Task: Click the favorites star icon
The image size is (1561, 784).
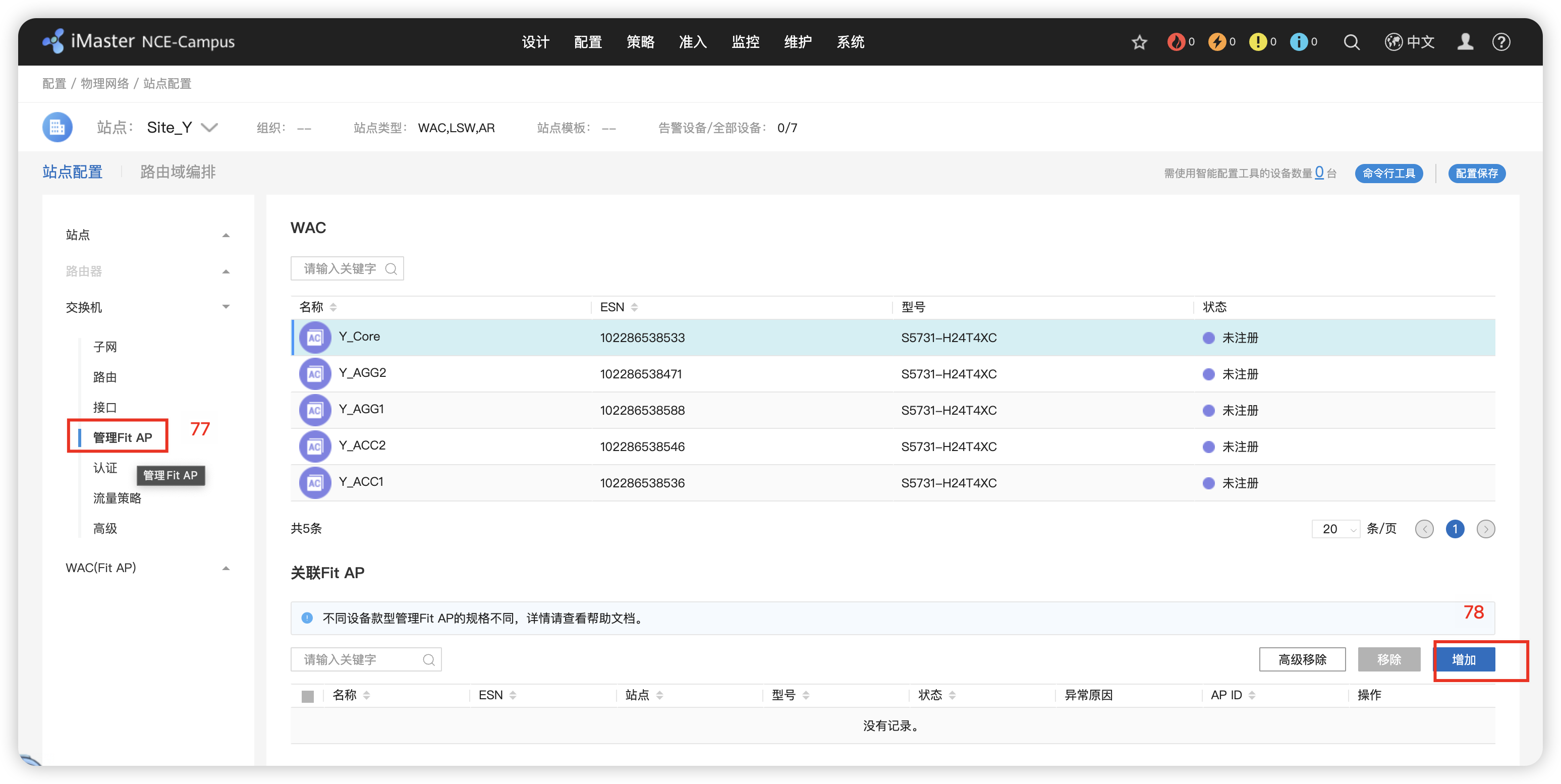Action: click(x=1139, y=42)
